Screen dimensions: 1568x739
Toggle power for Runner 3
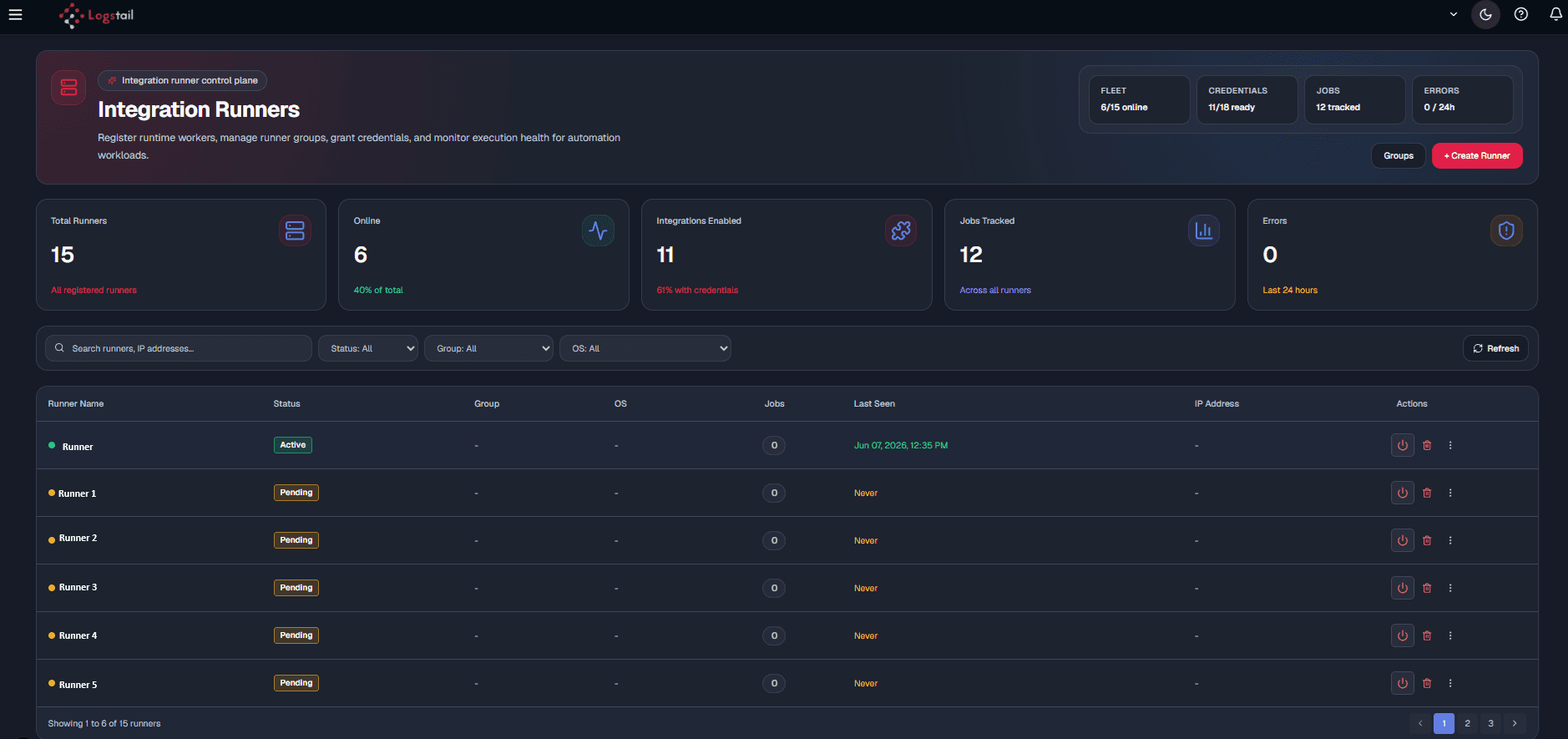coord(1403,588)
